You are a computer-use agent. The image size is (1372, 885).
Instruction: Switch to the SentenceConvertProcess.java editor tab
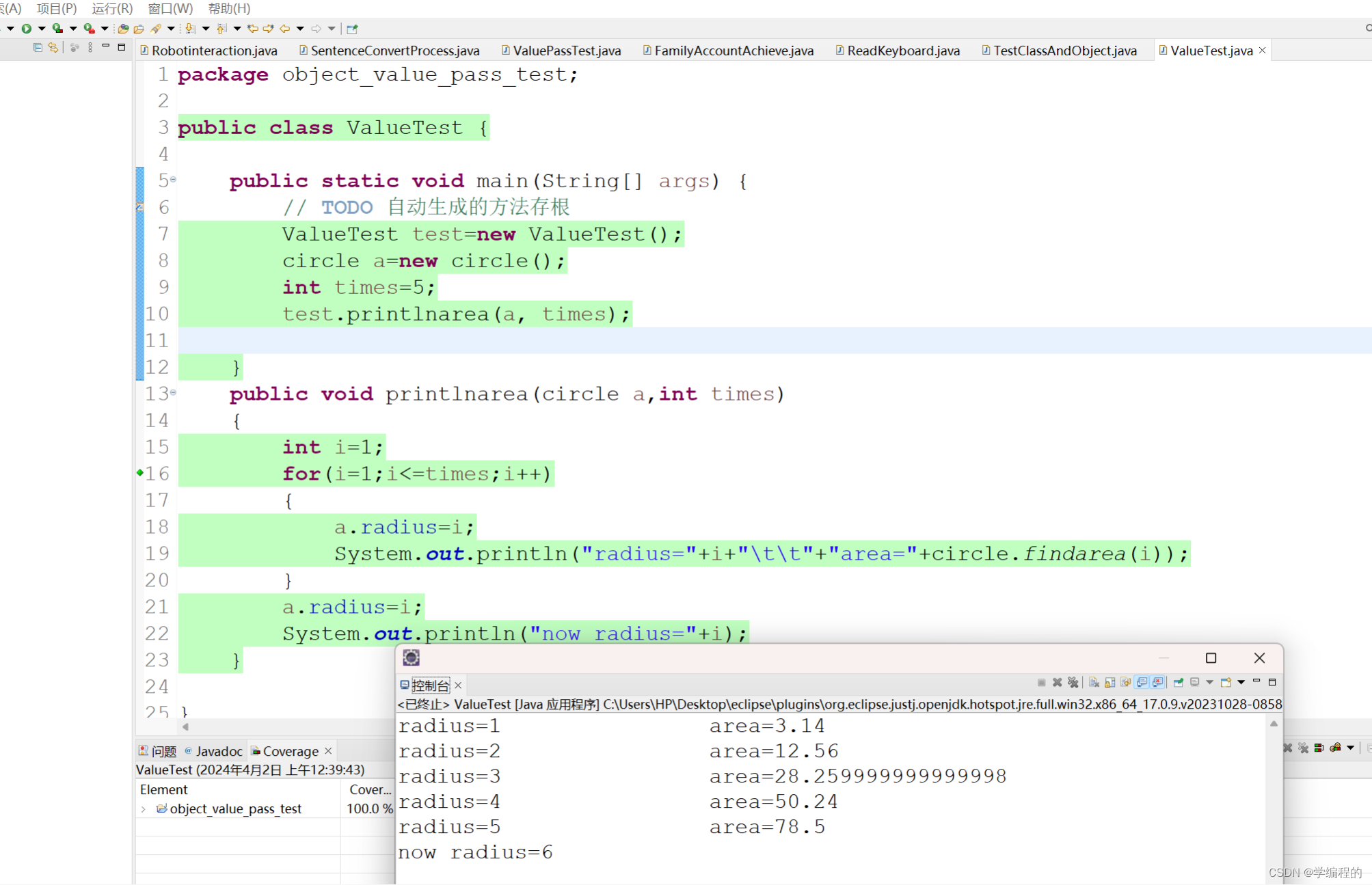point(389,51)
